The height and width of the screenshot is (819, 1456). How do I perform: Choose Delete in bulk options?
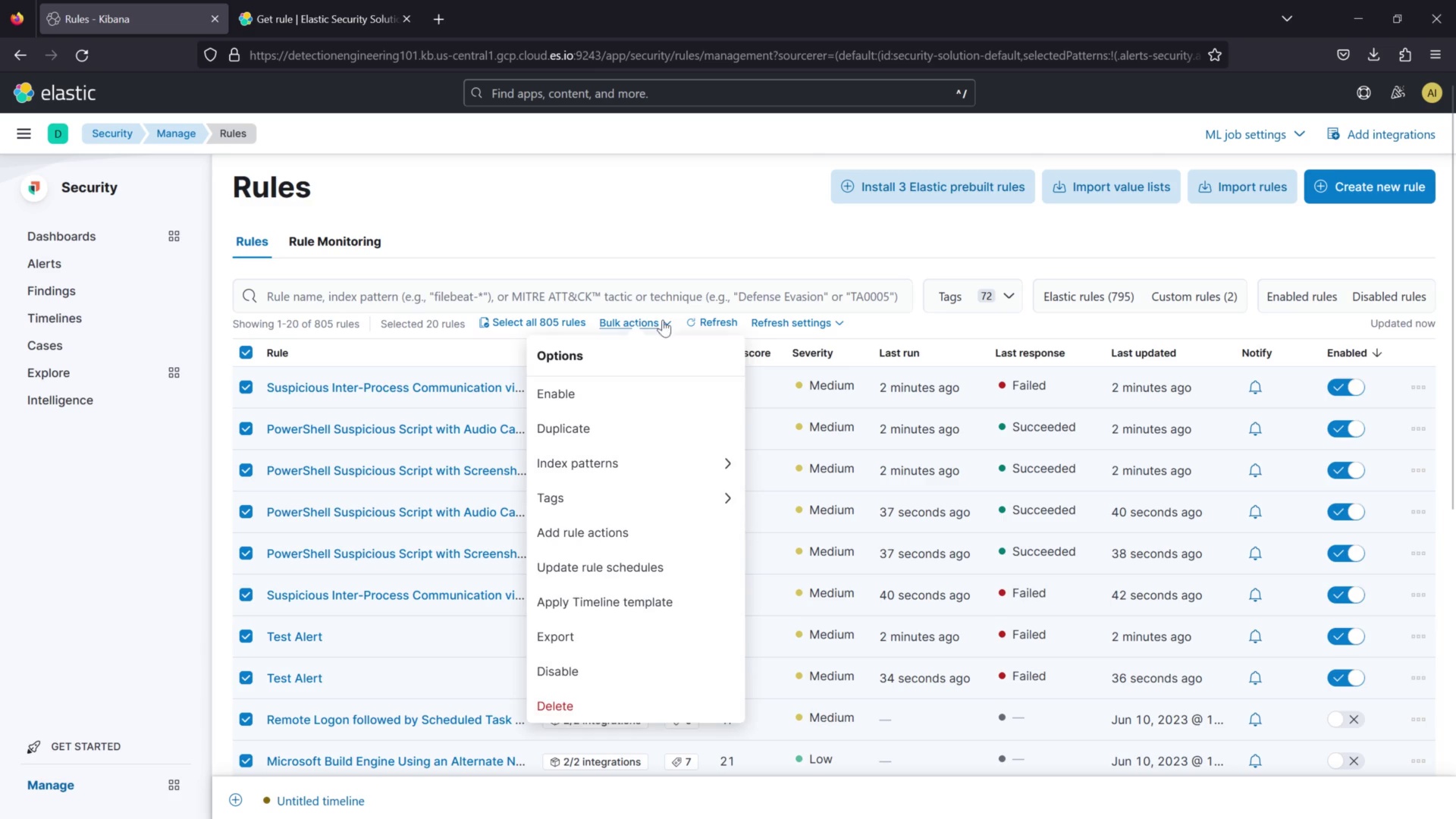pyautogui.click(x=635, y=706)
